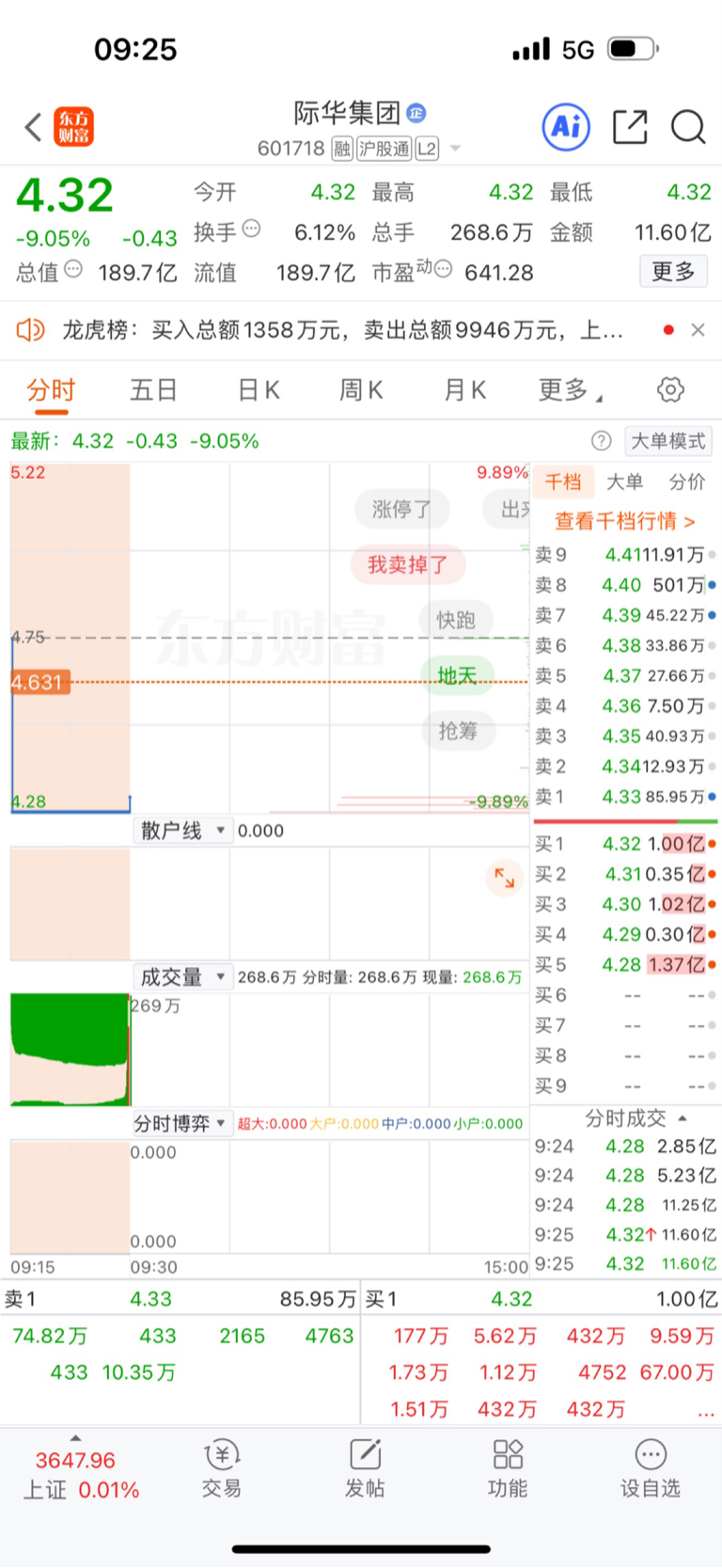Screen dimensions: 722x1568
Task: Tap the 融 margin tag icon
Action: coord(342,149)
